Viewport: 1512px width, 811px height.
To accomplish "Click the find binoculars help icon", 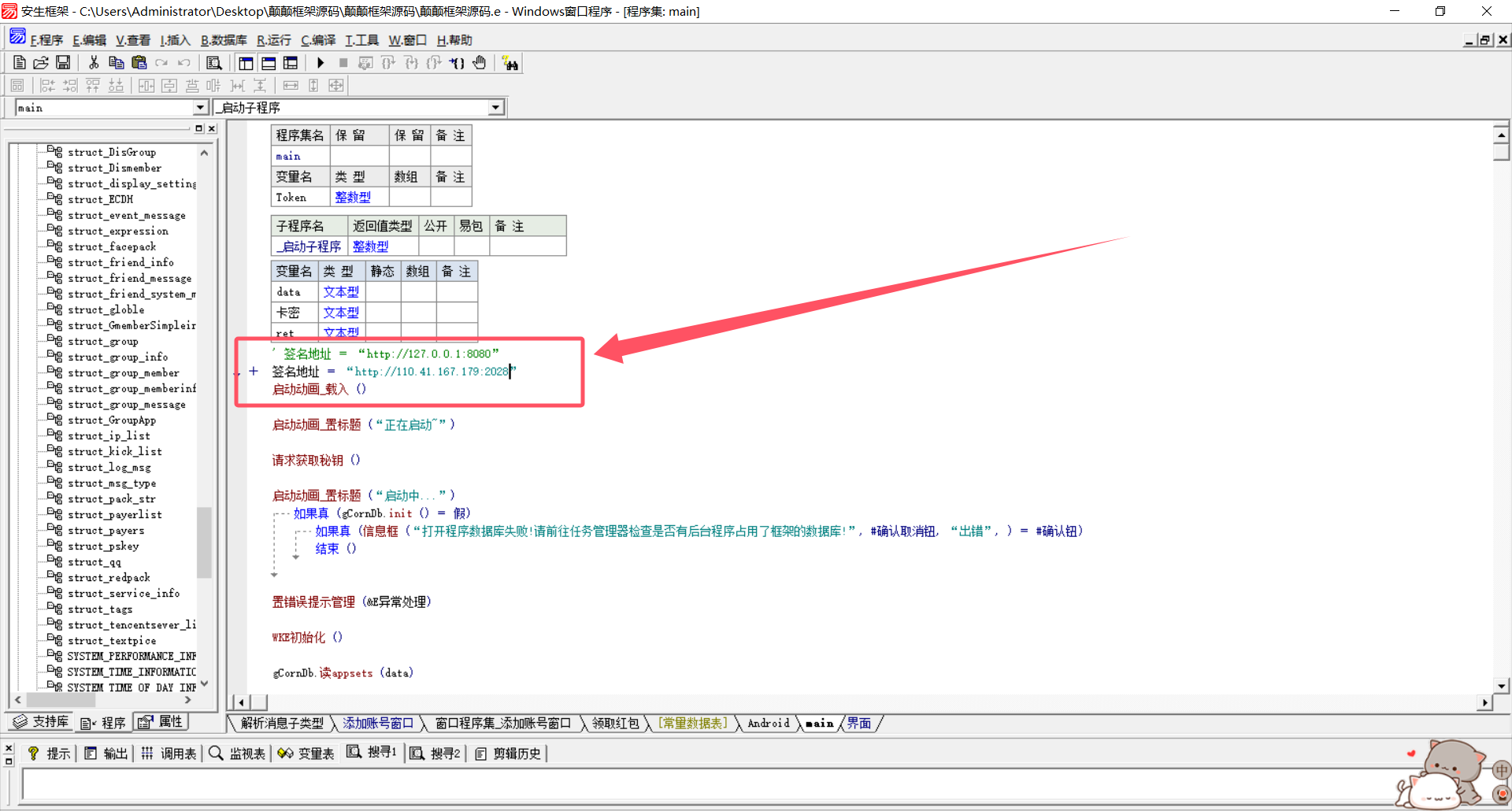I will (x=510, y=63).
